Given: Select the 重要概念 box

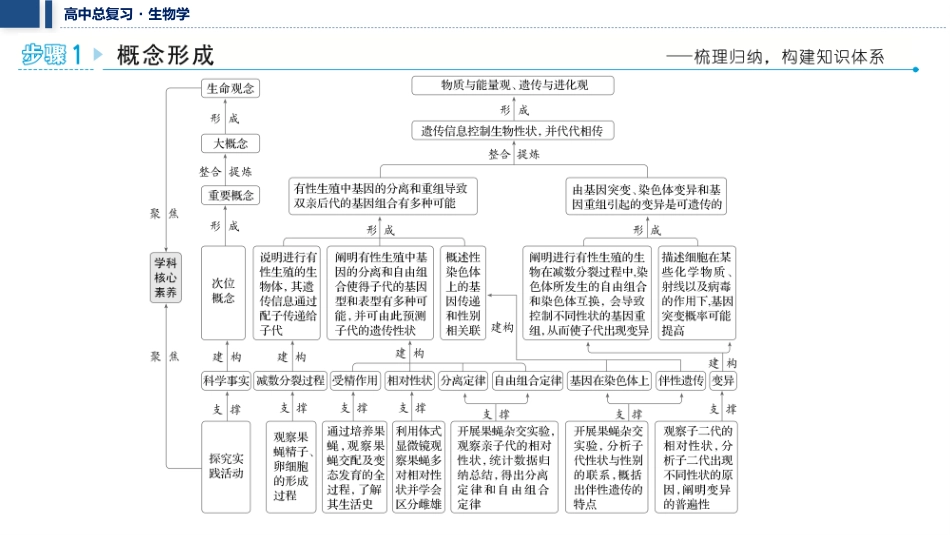Looking at the screenshot, I should coord(230,195).
